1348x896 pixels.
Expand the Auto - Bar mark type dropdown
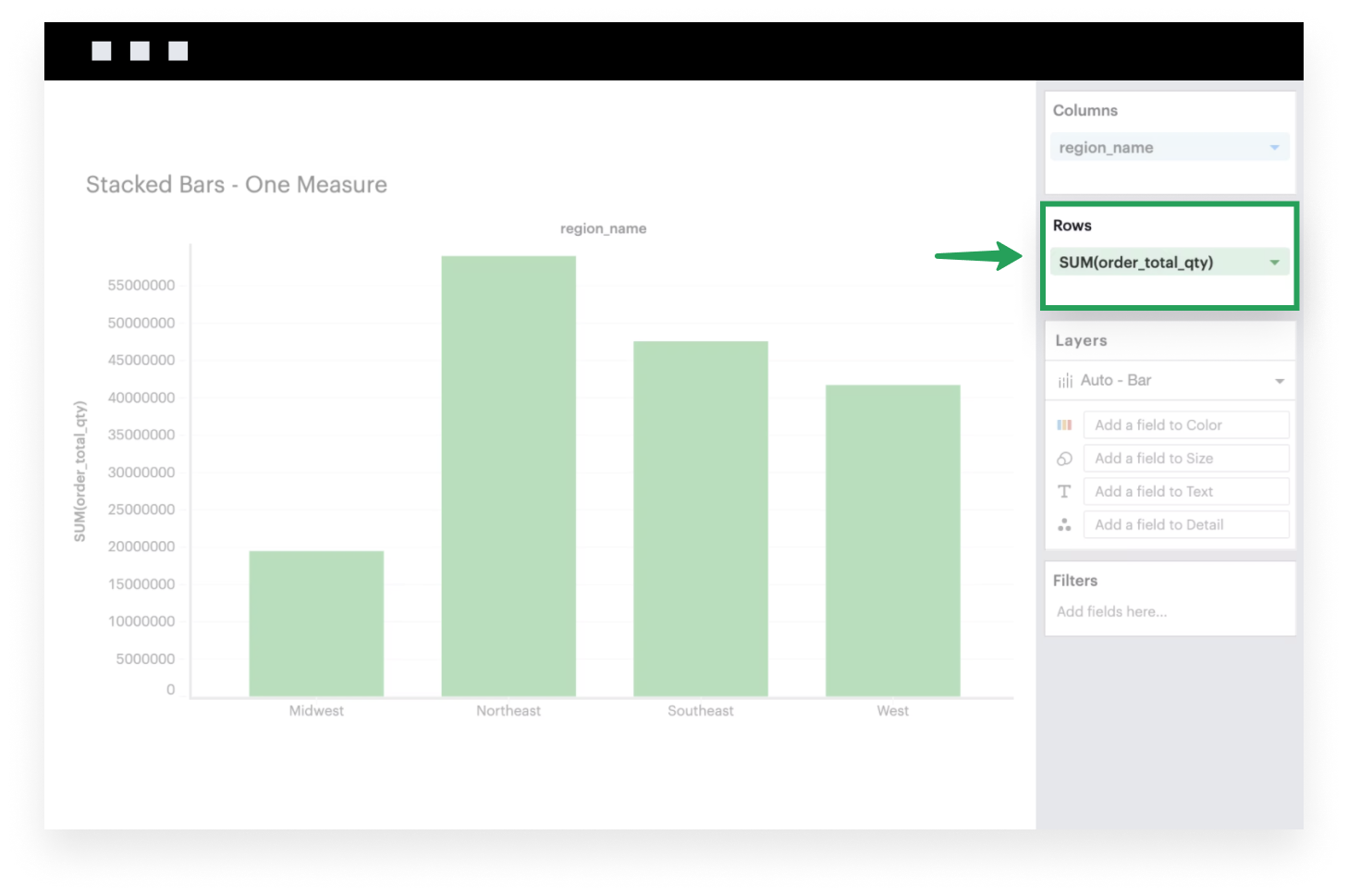(1280, 381)
